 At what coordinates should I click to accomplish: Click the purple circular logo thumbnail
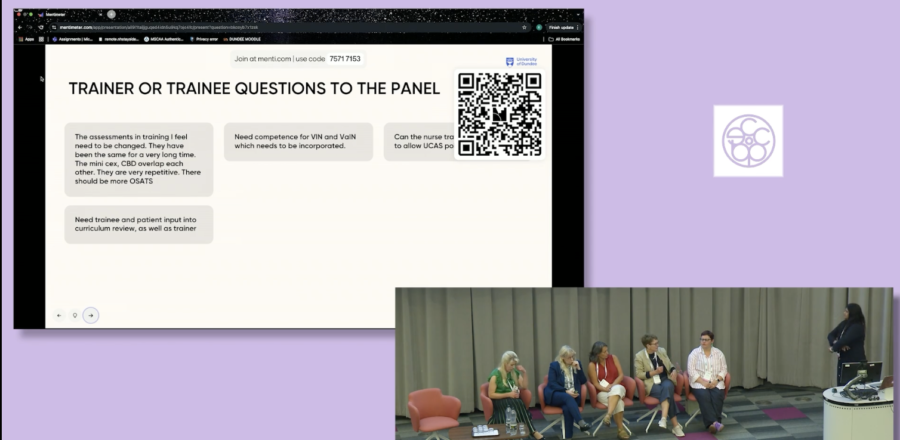(748, 141)
